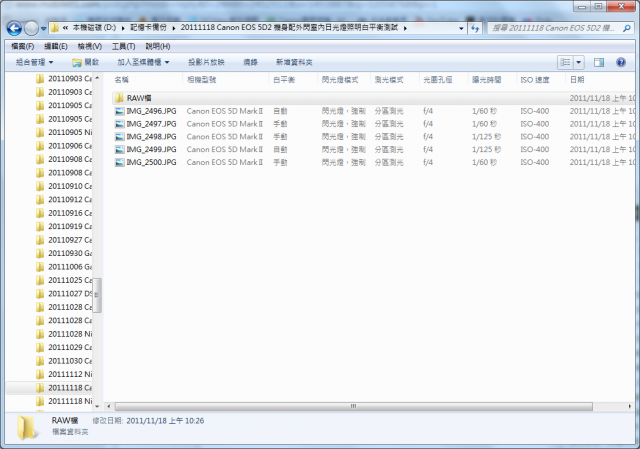Select the IMG_2500.JPG file icon
The width and height of the screenshot is (640, 449).
120,162
